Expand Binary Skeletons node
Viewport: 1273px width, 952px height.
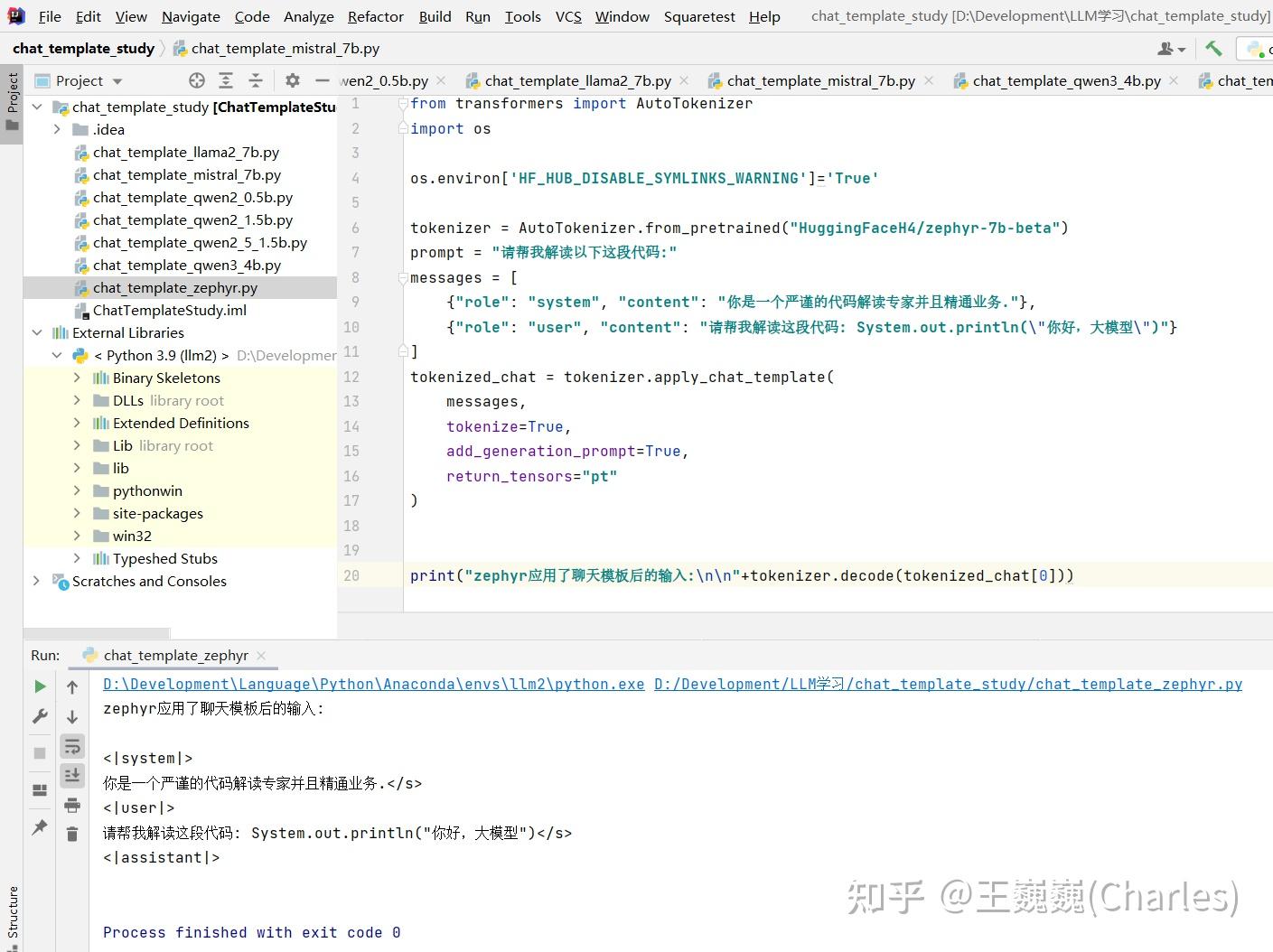pyautogui.click(x=77, y=378)
